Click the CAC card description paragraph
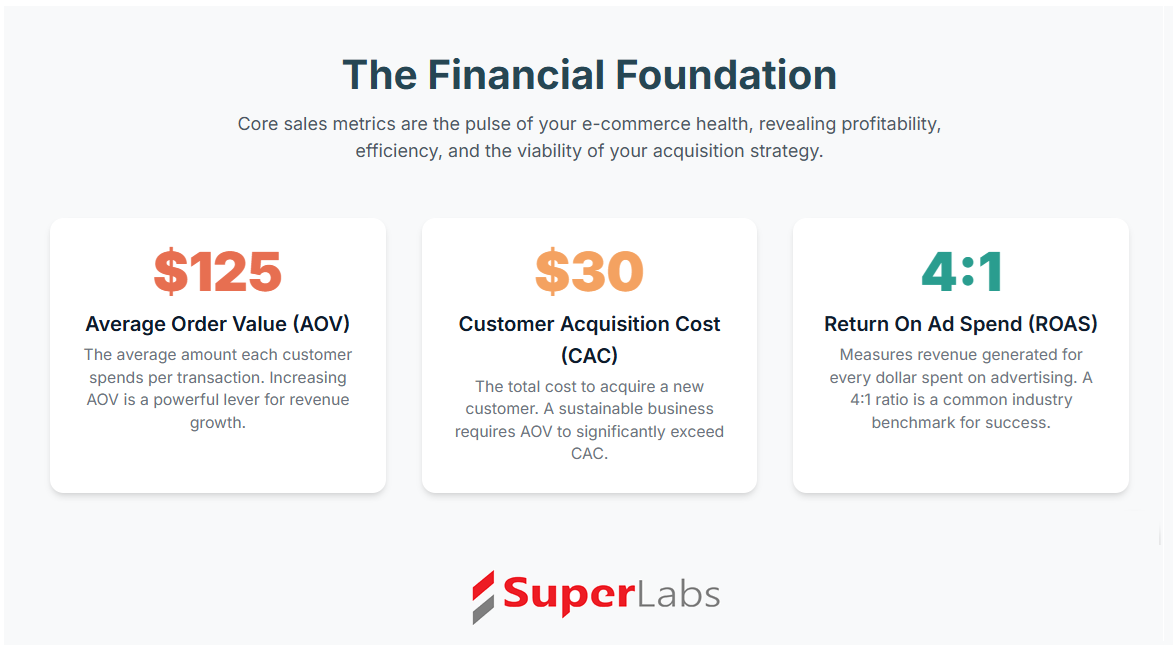Image resolution: width=1173 pixels, height=645 pixels. 589,420
